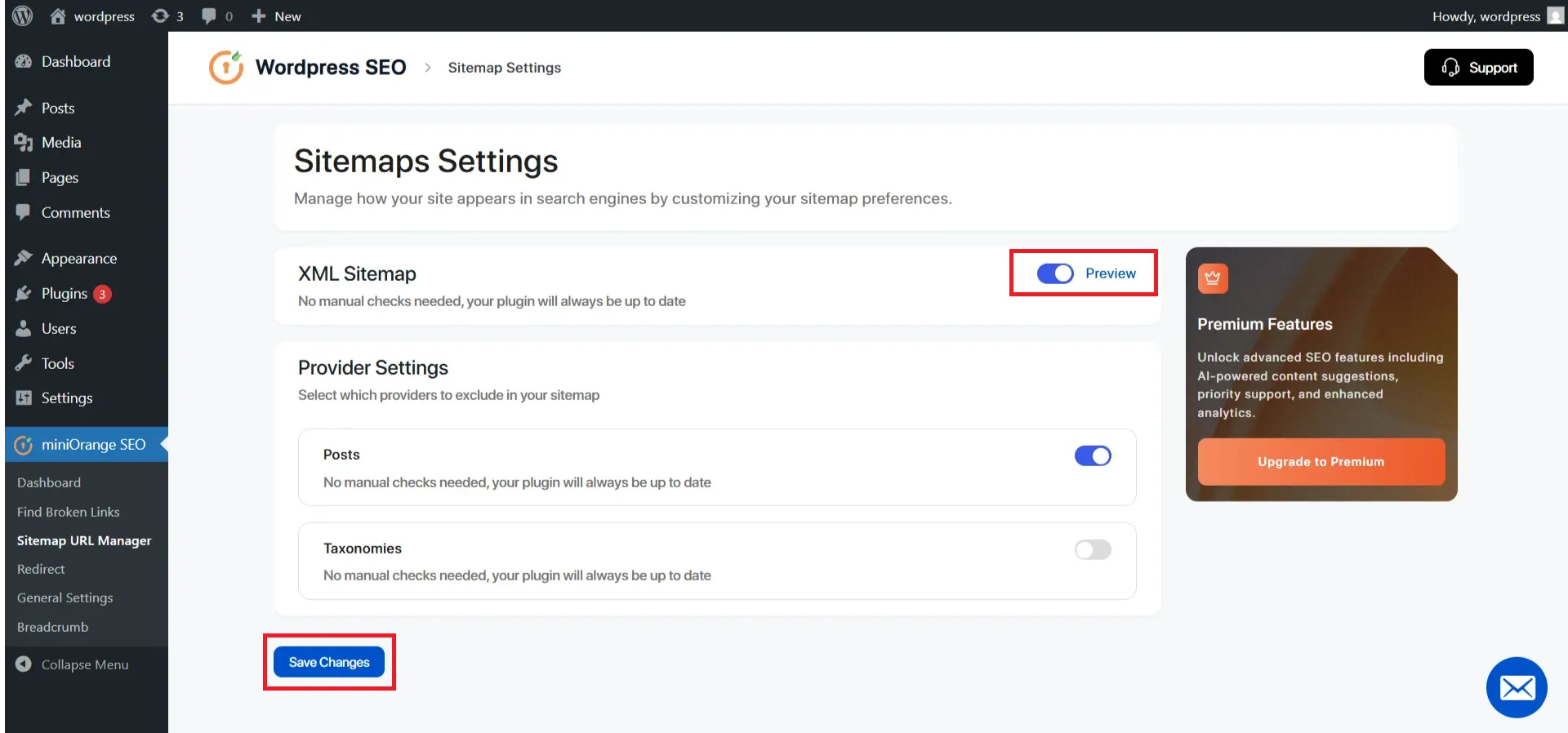Image resolution: width=1568 pixels, height=733 pixels.
Task: Open the comments bubble icon in admin bar
Action: pyautogui.click(x=209, y=16)
